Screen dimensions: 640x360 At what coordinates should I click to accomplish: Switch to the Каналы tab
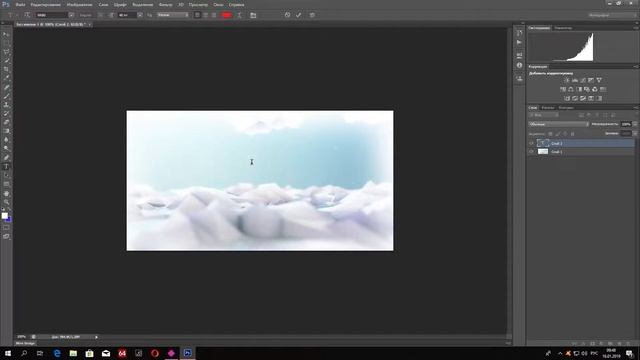pos(548,108)
